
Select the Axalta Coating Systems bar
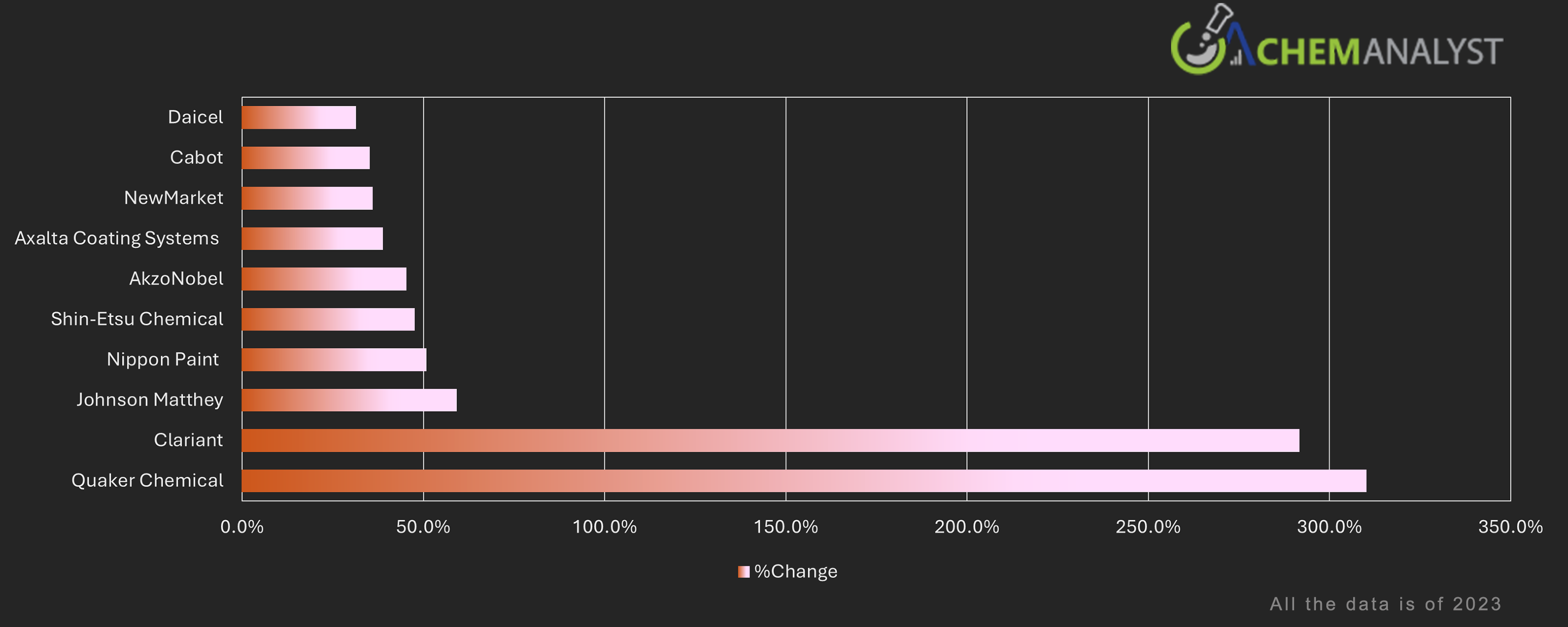coord(312,239)
